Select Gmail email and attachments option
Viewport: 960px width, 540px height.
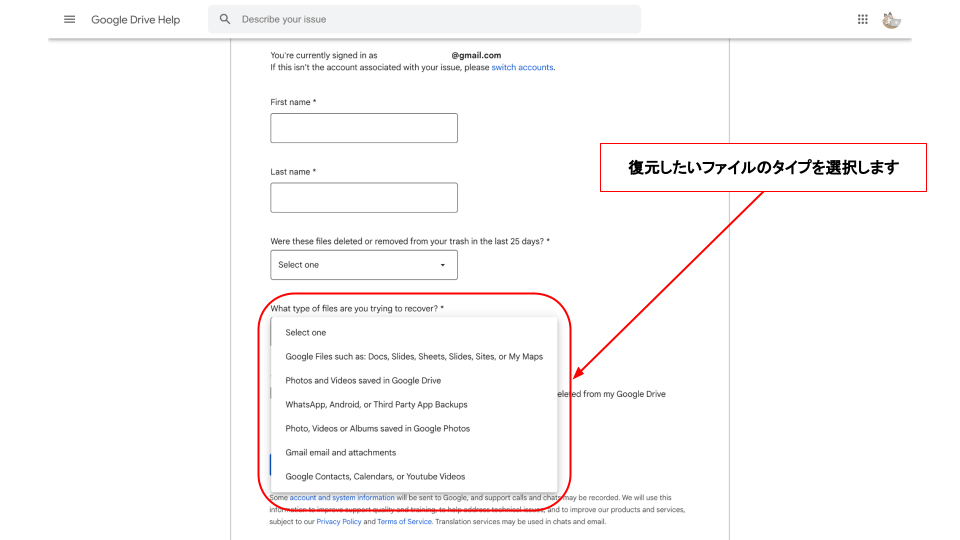tap(340, 453)
